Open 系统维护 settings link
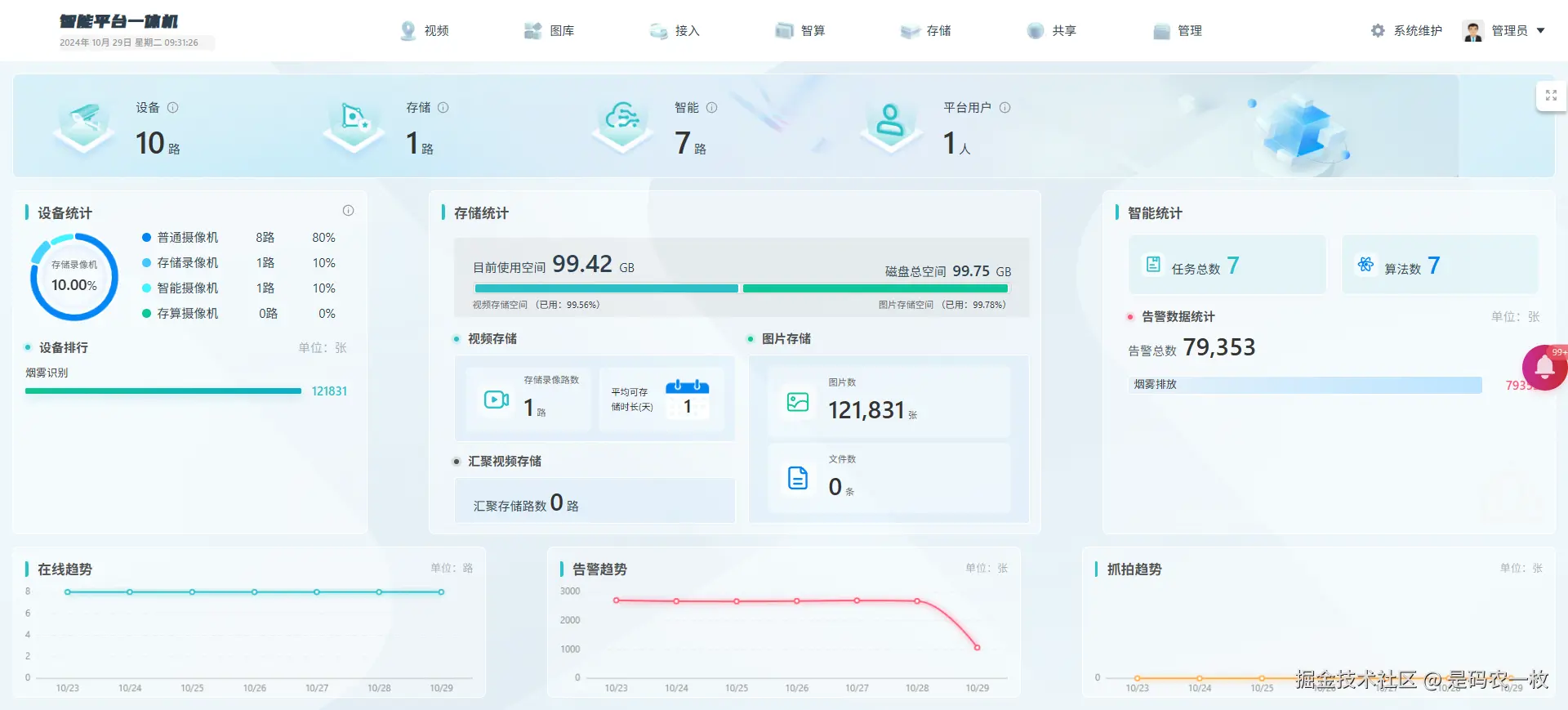Screen dimensions: 1568x710 click(1418, 30)
